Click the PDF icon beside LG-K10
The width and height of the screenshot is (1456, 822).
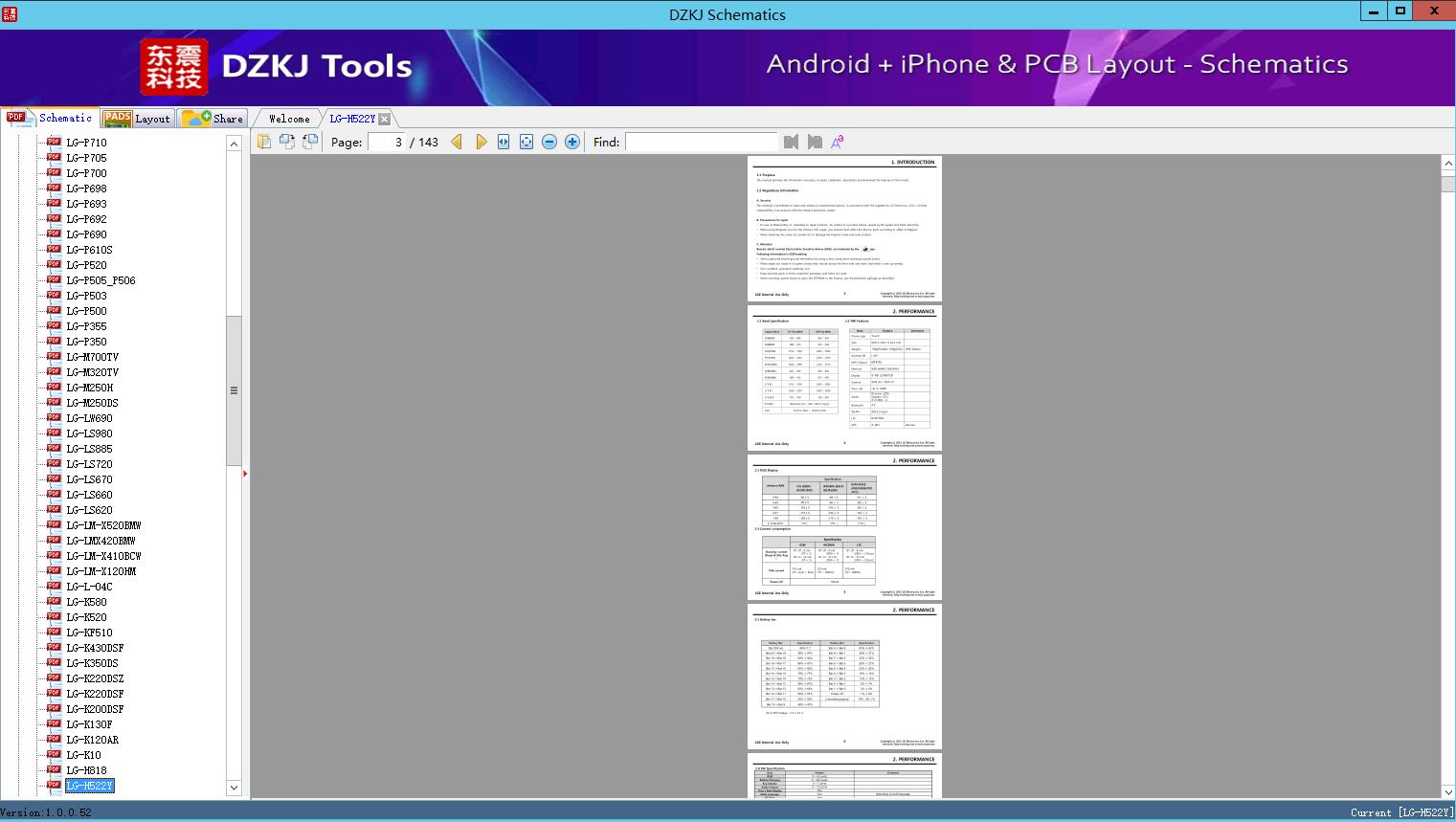pos(54,755)
